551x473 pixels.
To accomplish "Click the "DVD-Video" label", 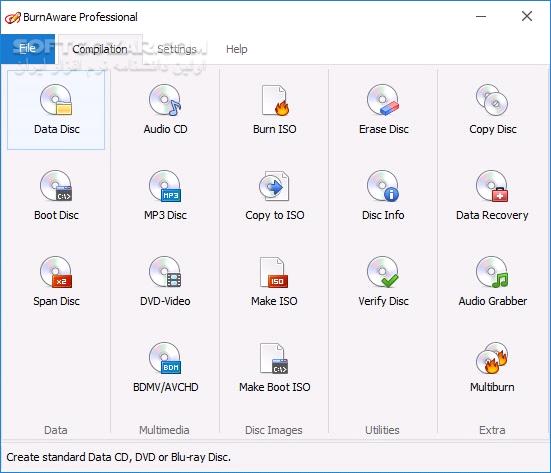I will pos(165,301).
